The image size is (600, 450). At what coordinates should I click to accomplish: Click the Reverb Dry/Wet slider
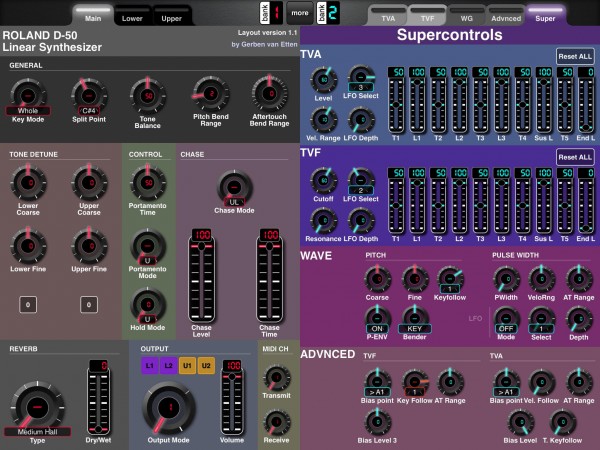(x=98, y=397)
